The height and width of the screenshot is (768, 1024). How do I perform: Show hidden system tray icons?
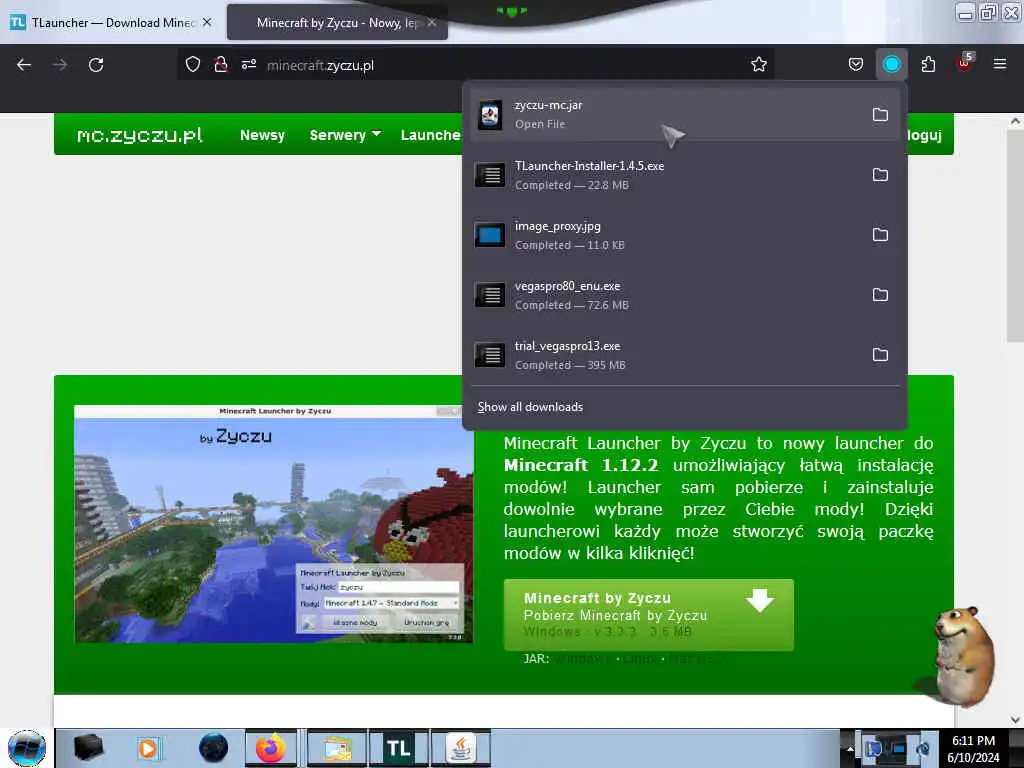pyautogui.click(x=850, y=749)
